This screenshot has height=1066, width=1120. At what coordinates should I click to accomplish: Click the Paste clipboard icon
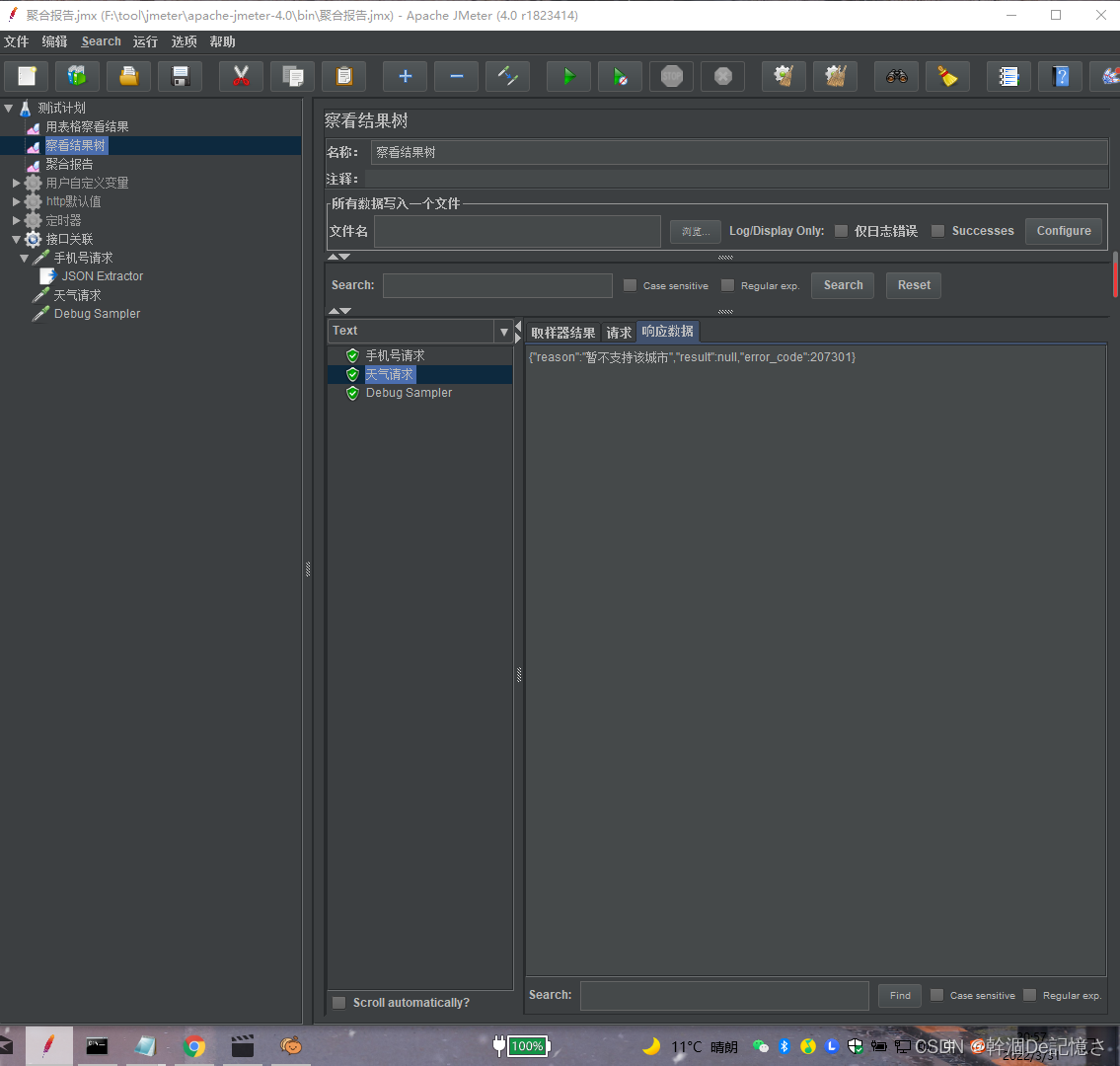[x=344, y=76]
